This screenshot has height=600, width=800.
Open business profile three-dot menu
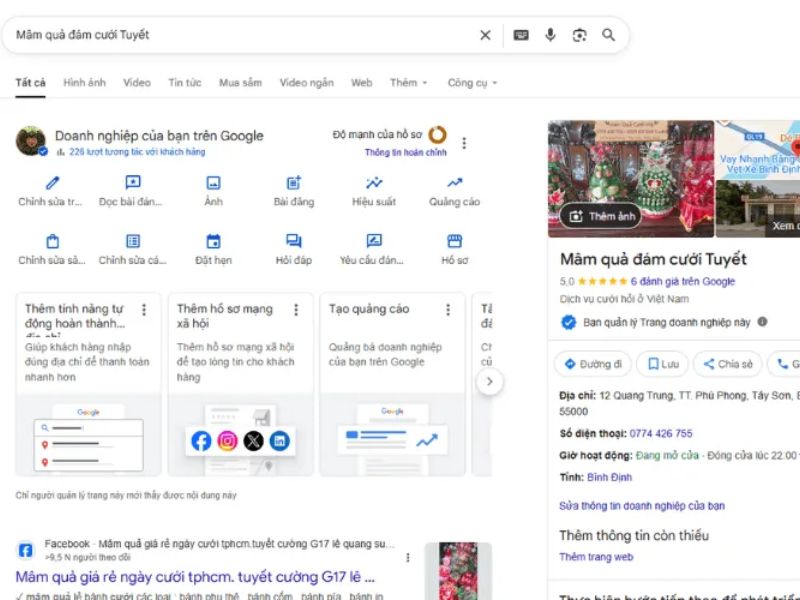pos(464,143)
